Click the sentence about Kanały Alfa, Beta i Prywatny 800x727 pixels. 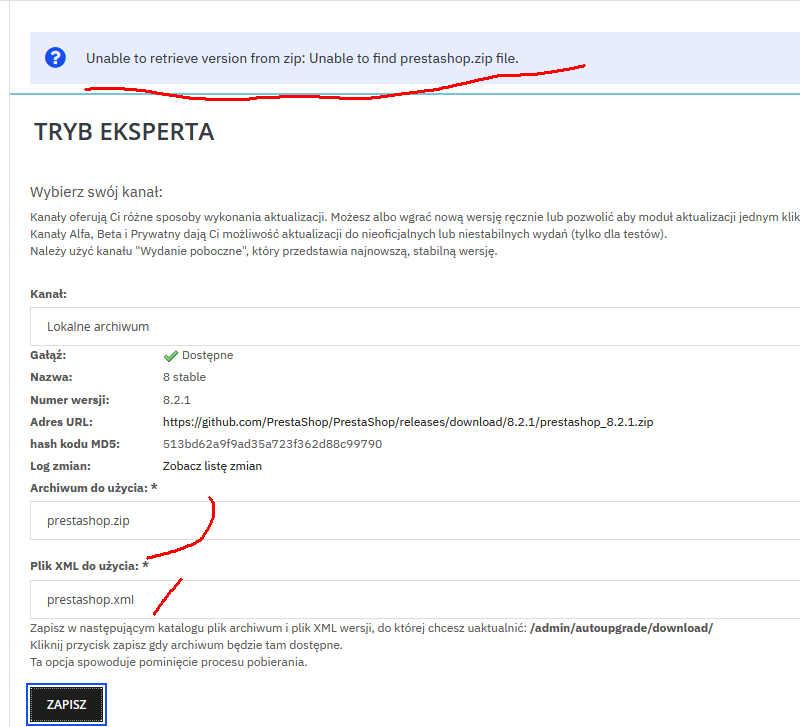click(348, 234)
